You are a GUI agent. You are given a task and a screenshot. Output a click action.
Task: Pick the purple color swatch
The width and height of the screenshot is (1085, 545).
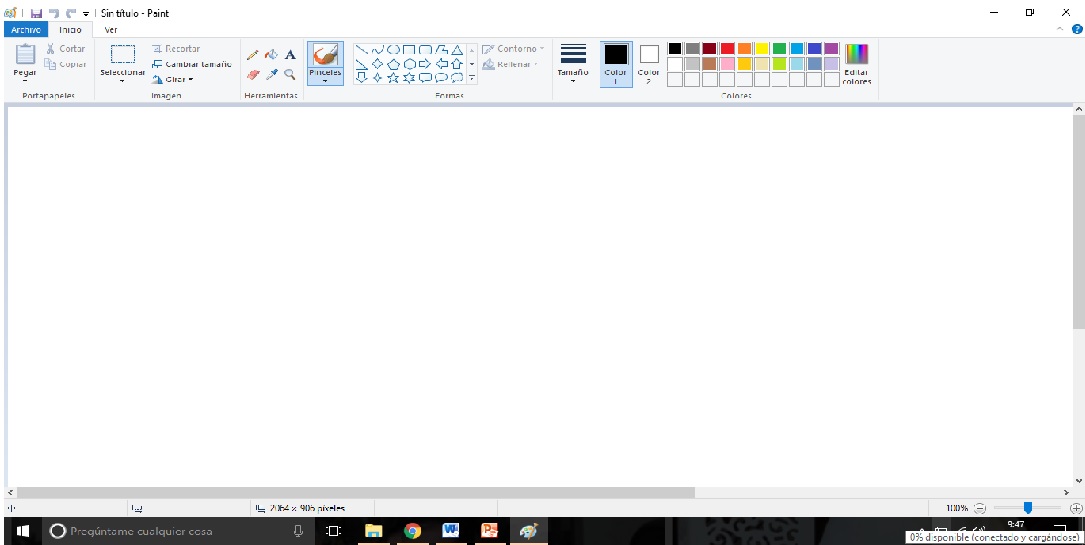pos(831,48)
